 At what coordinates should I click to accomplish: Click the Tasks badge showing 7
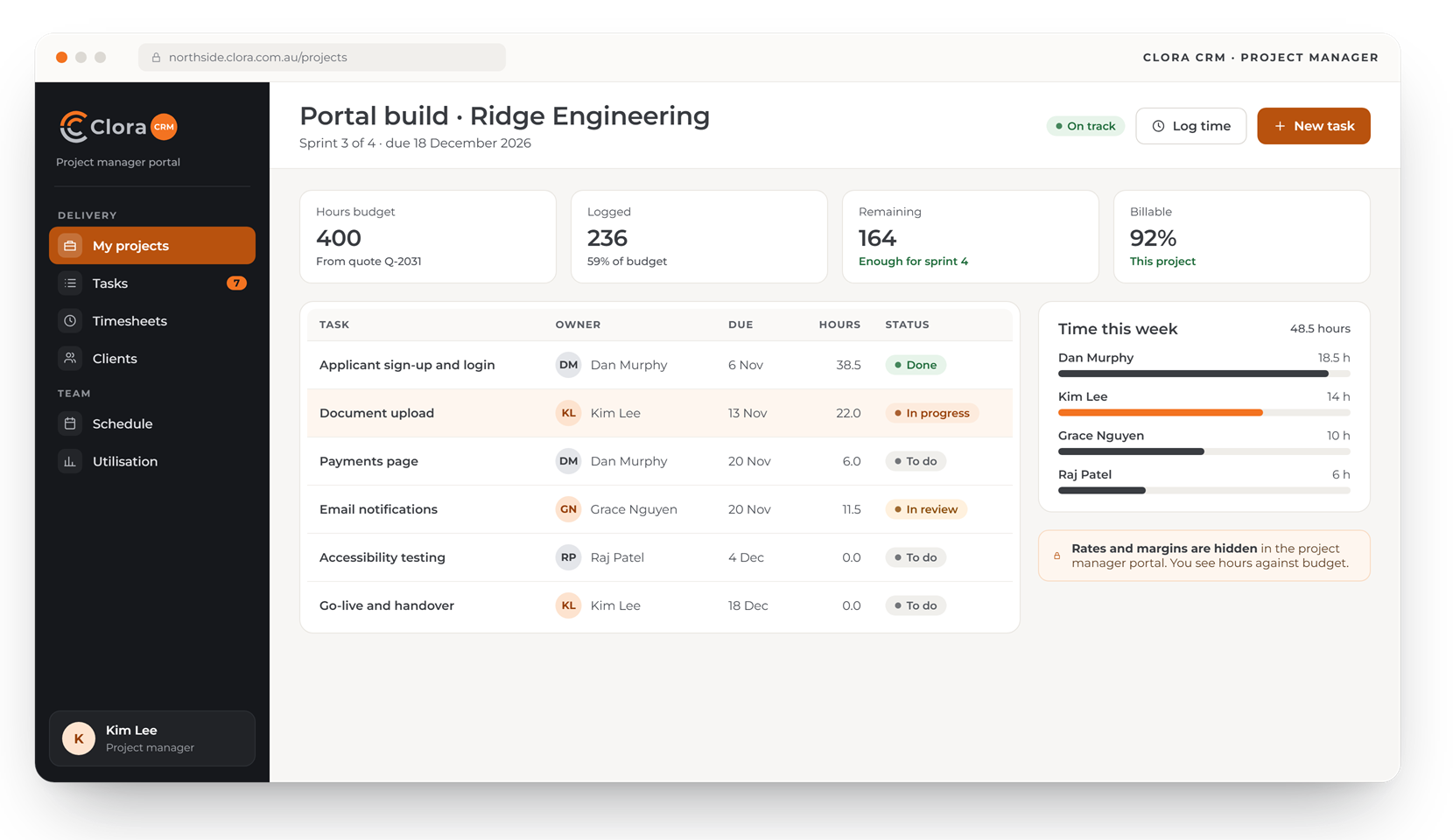click(x=236, y=283)
